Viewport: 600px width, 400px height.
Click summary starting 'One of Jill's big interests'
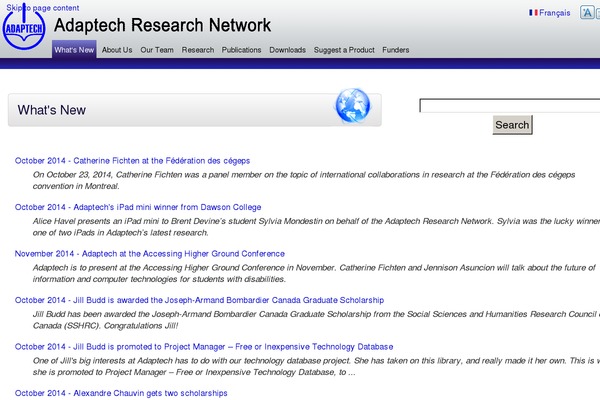pos(316,366)
